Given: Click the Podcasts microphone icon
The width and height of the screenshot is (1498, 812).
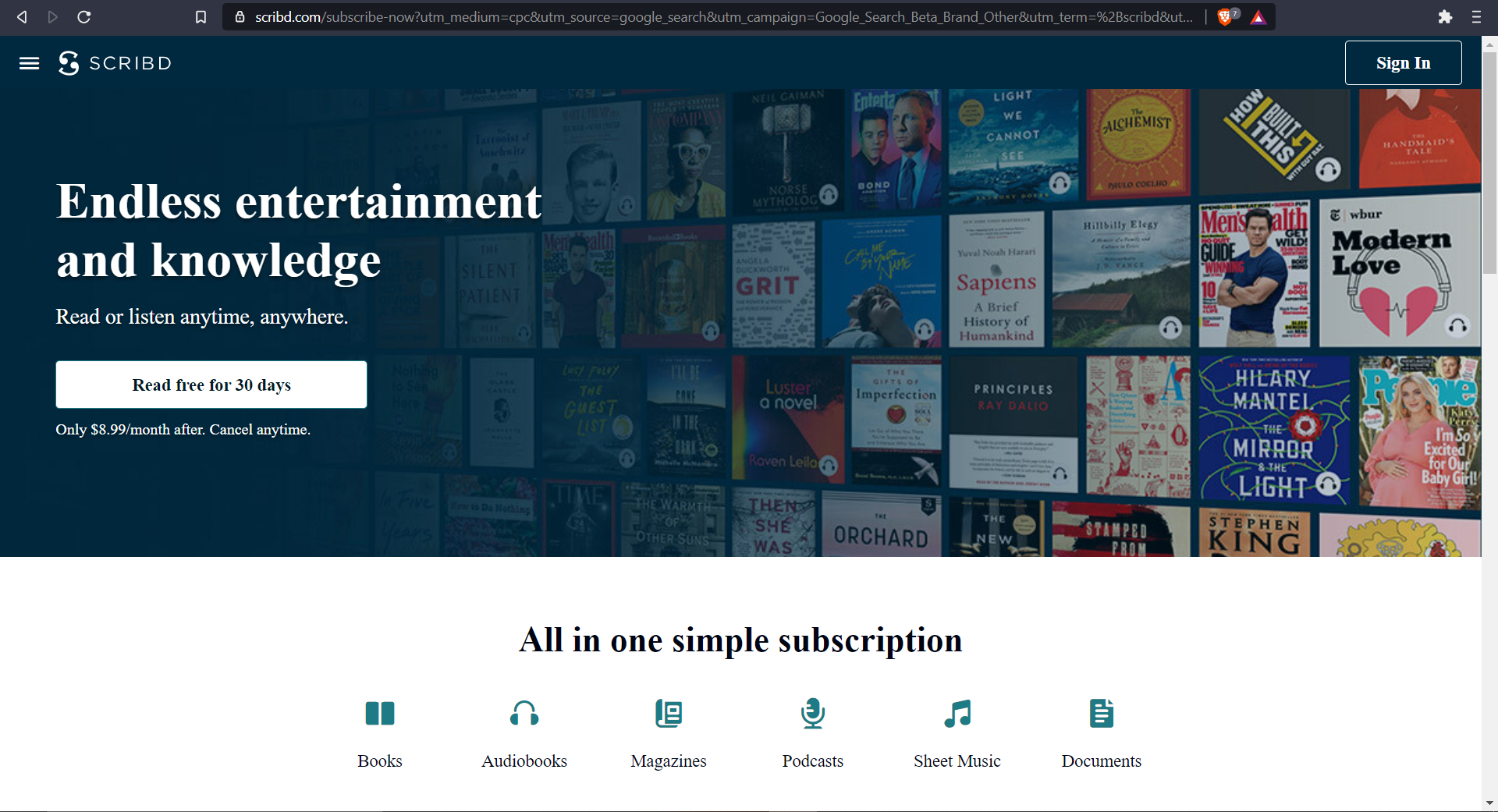Looking at the screenshot, I should [x=813, y=713].
